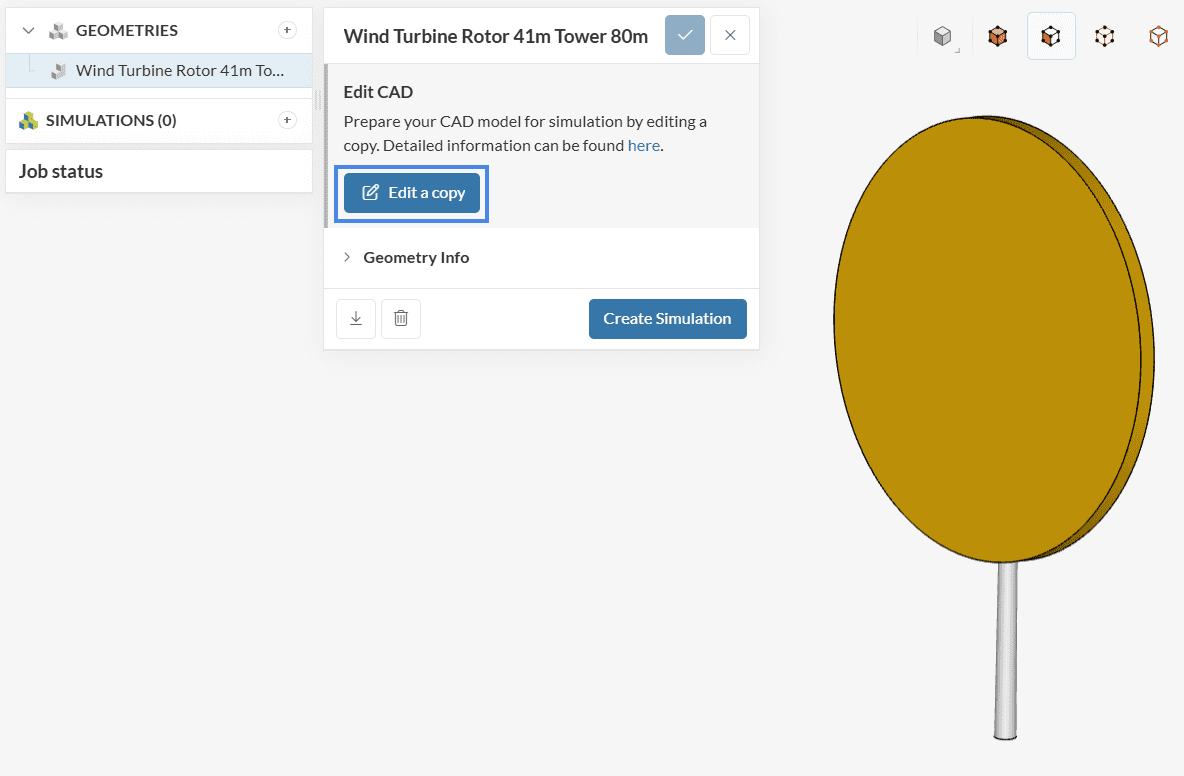Click the download geometry icon
This screenshot has width=1184, height=776.
[x=356, y=319]
